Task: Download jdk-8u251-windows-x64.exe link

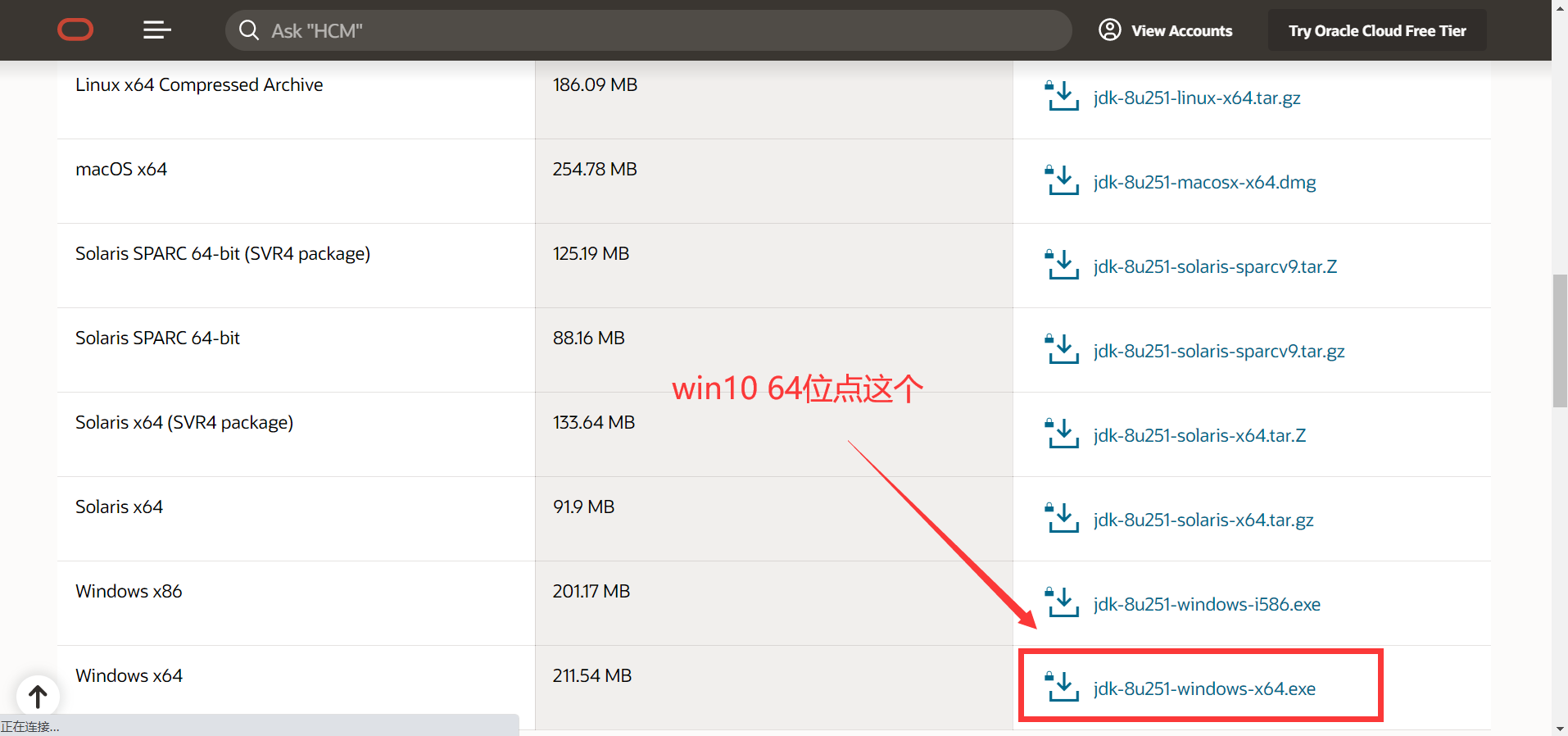Action: (1204, 688)
